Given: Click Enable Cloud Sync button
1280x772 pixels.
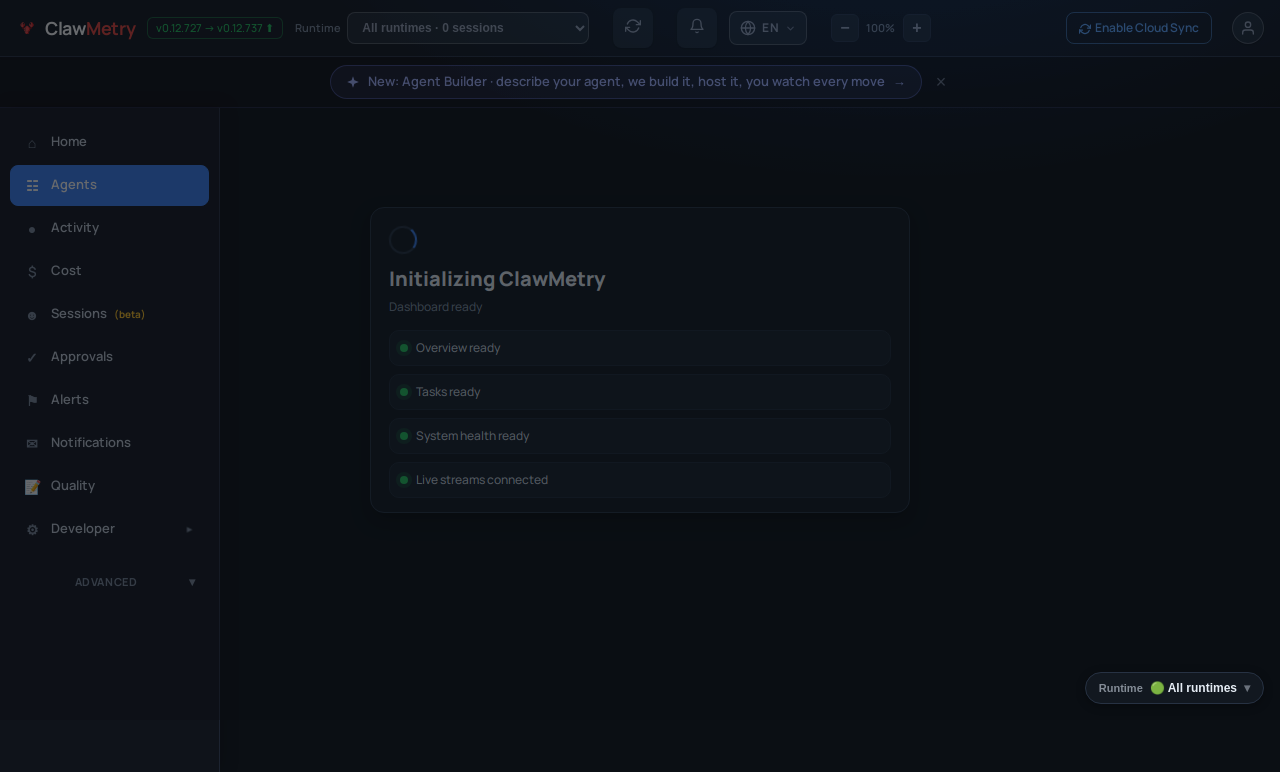Looking at the screenshot, I should coord(1139,28).
